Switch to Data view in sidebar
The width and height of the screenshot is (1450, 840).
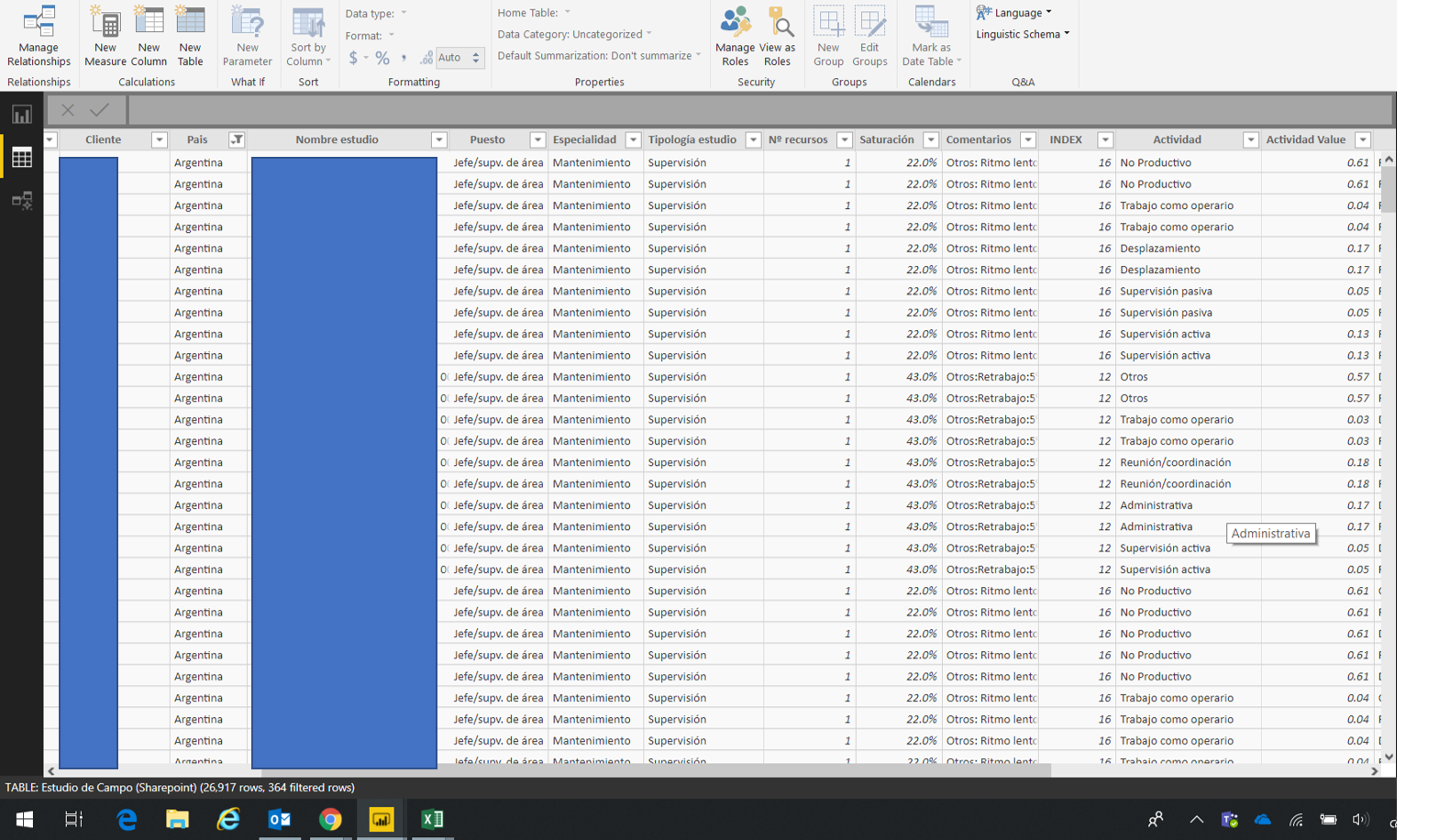click(x=22, y=158)
